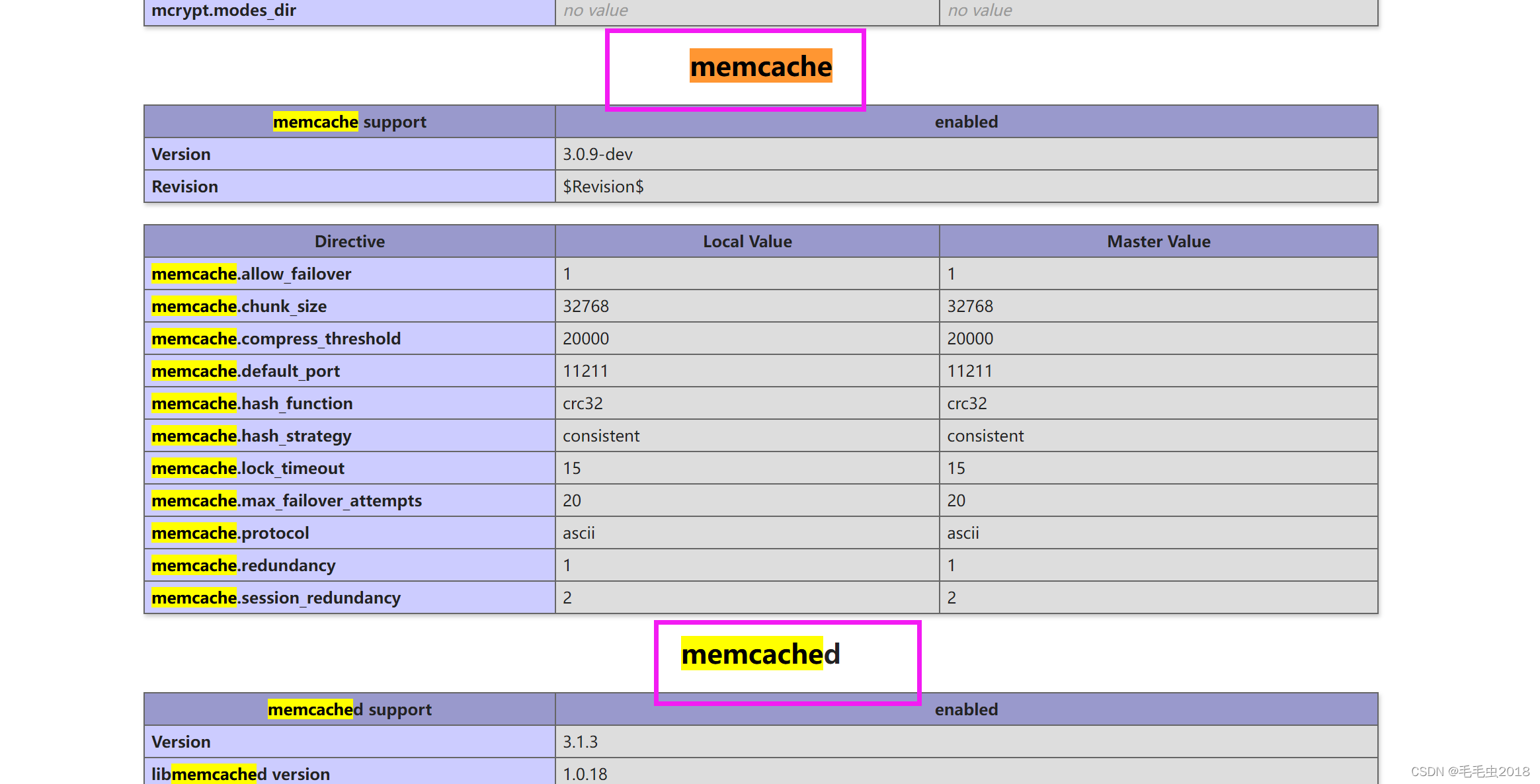Click the 'Revision' row label
This screenshot has width=1540, height=784.
pyautogui.click(x=184, y=186)
